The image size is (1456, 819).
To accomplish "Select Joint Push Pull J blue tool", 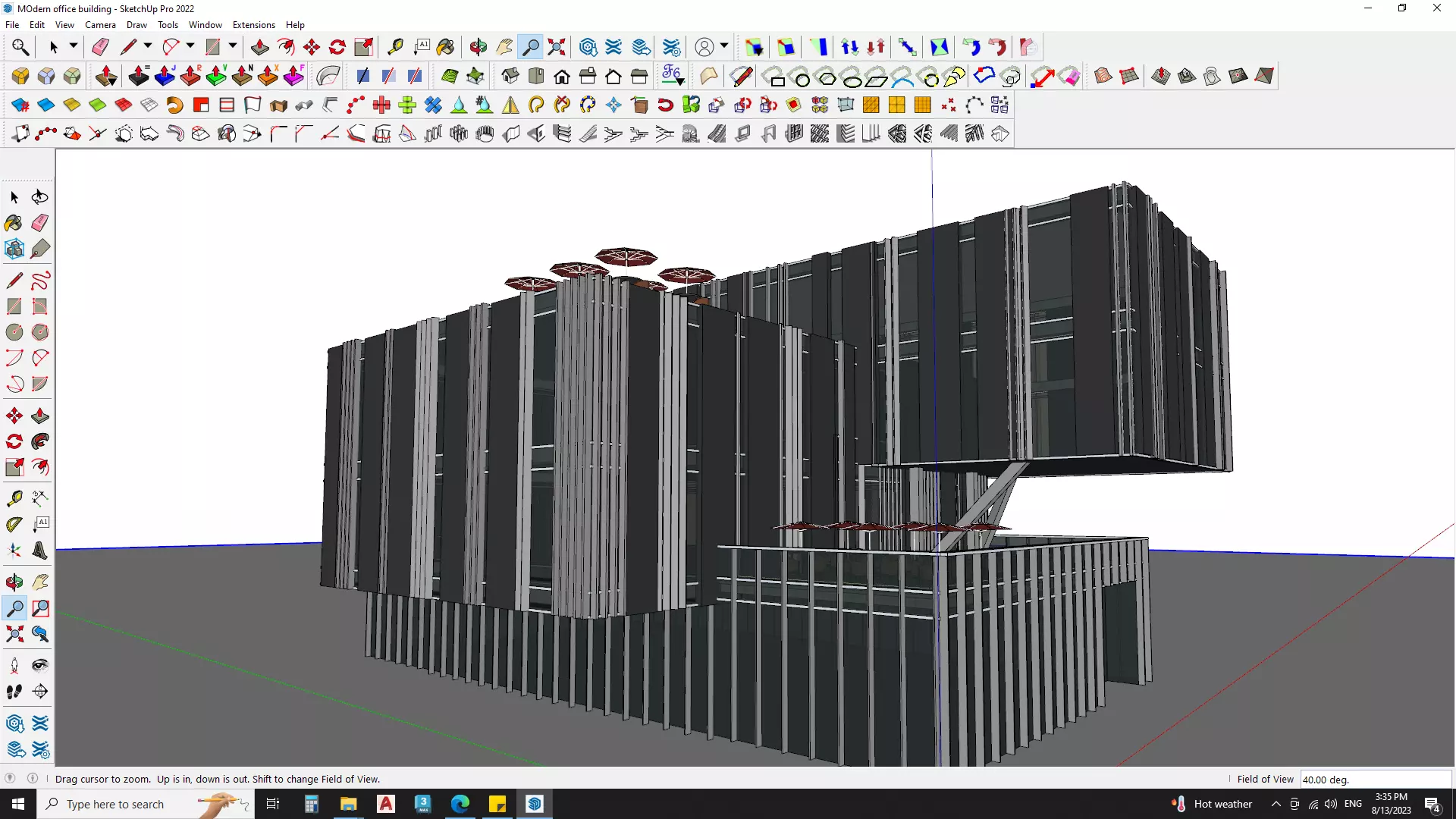I will coord(165,76).
